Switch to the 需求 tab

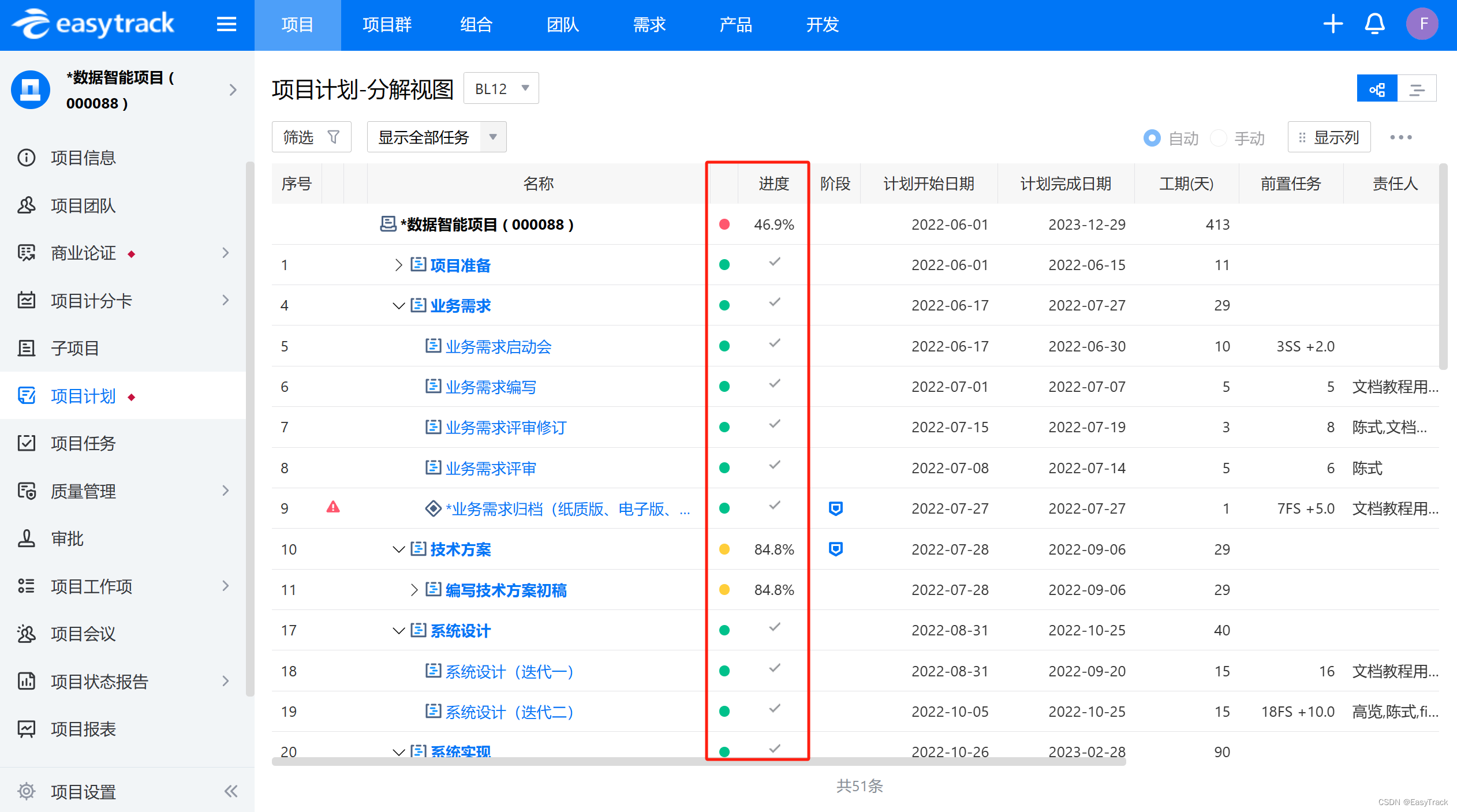click(x=648, y=24)
